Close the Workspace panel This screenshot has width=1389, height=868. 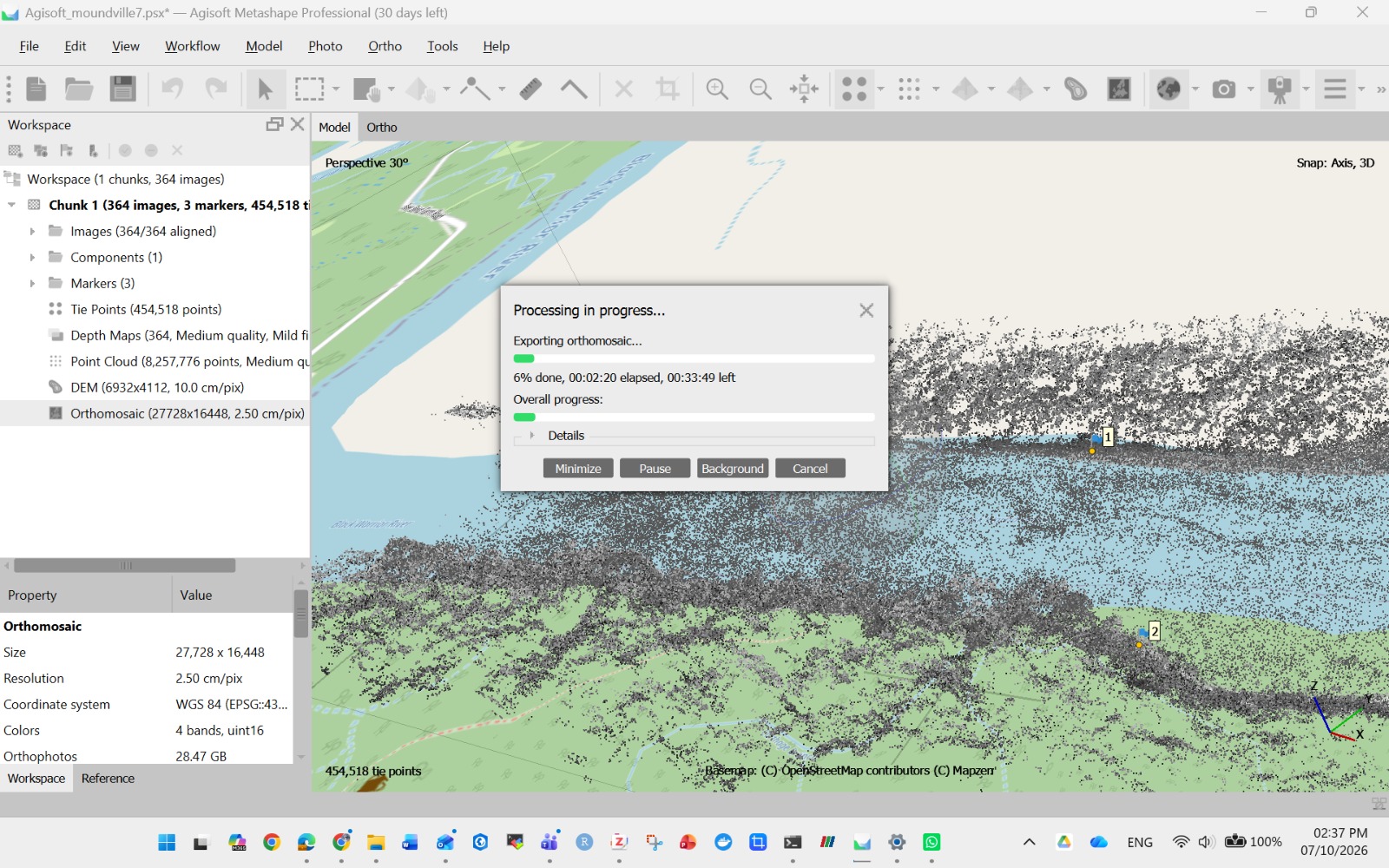point(297,124)
